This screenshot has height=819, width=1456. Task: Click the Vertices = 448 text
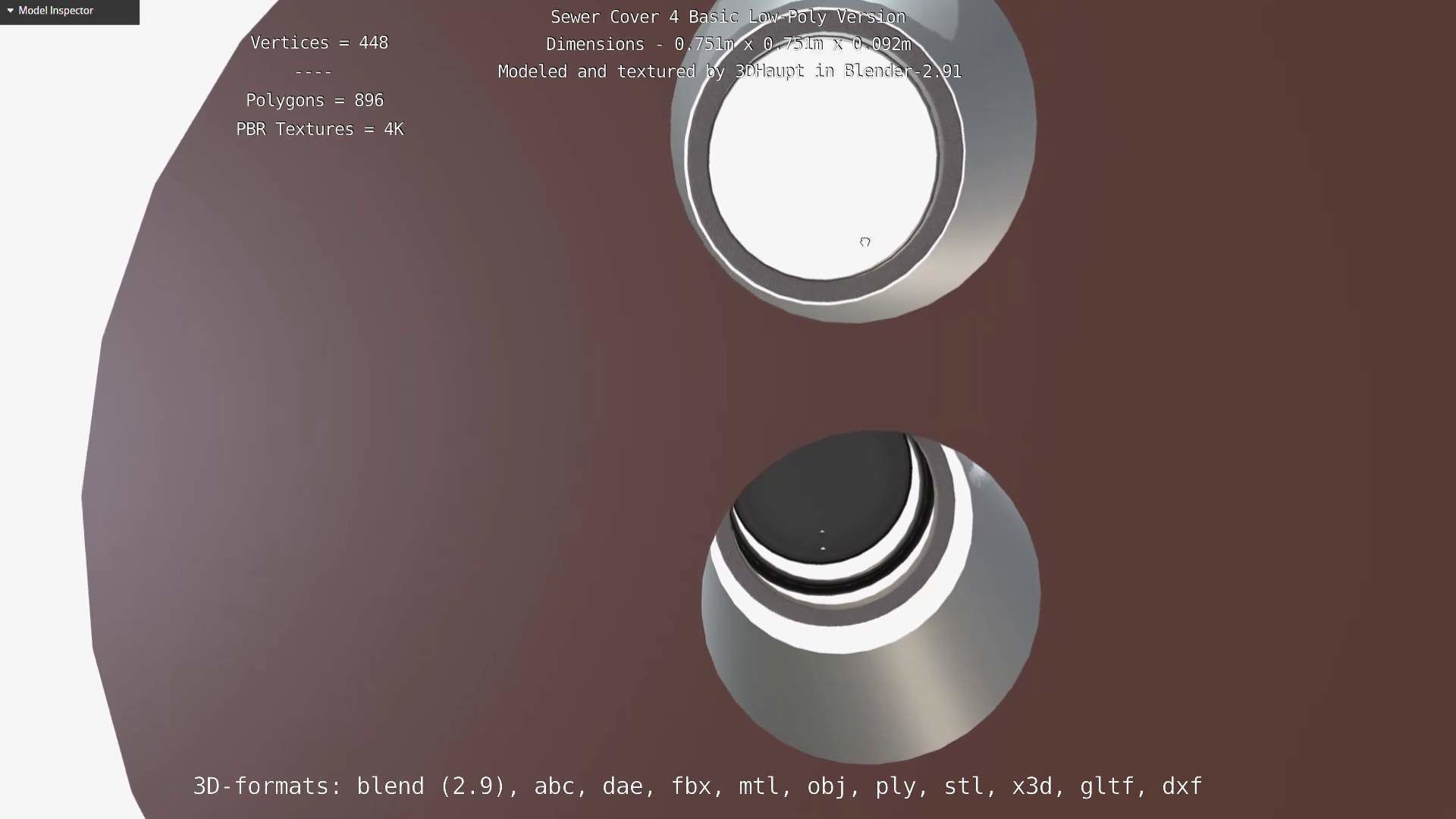319,43
